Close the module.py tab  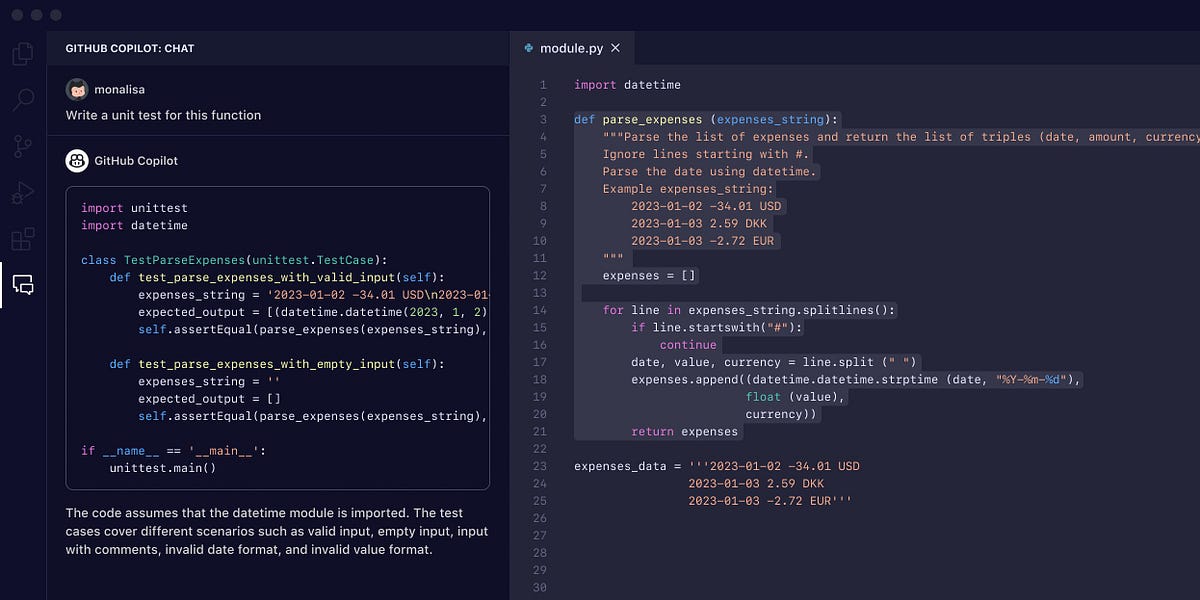tap(616, 47)
